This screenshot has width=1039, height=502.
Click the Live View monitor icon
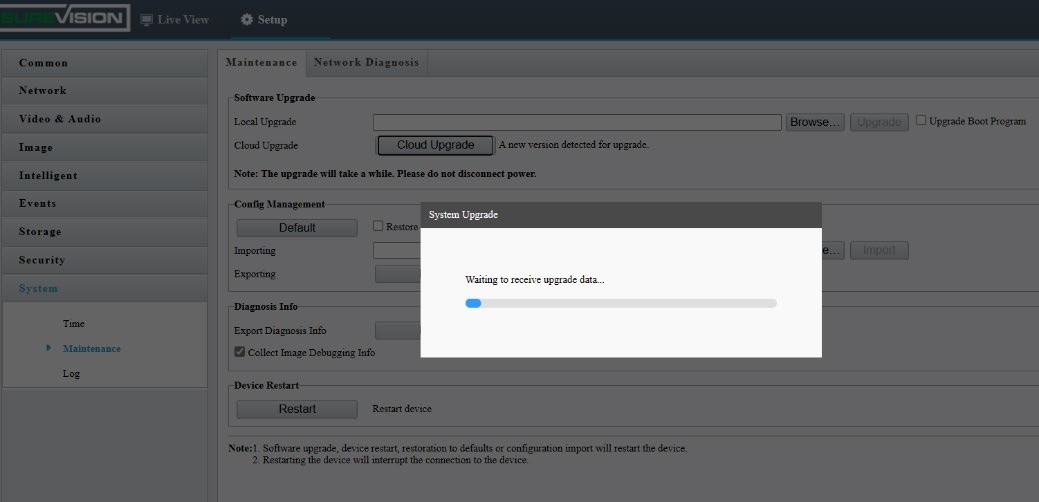click(146, 20)
